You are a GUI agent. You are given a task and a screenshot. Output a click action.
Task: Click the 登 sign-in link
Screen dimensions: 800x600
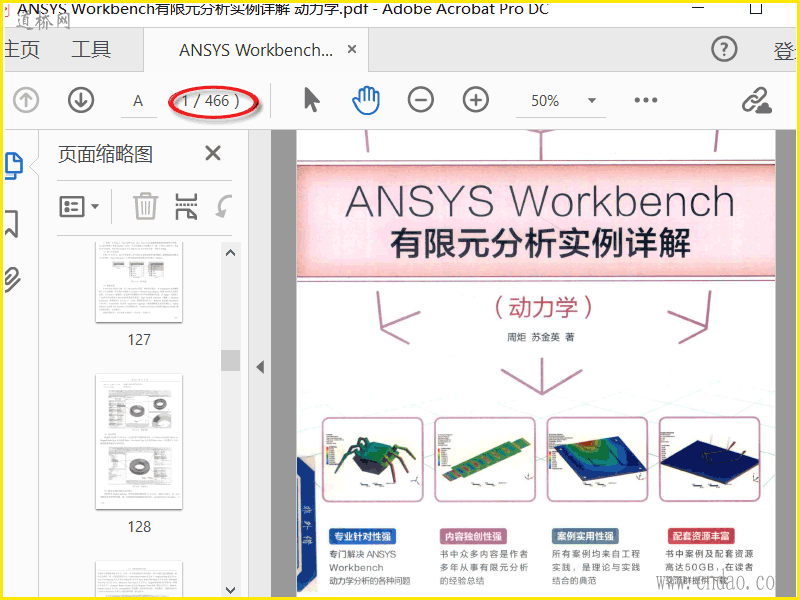click(785, 51)
